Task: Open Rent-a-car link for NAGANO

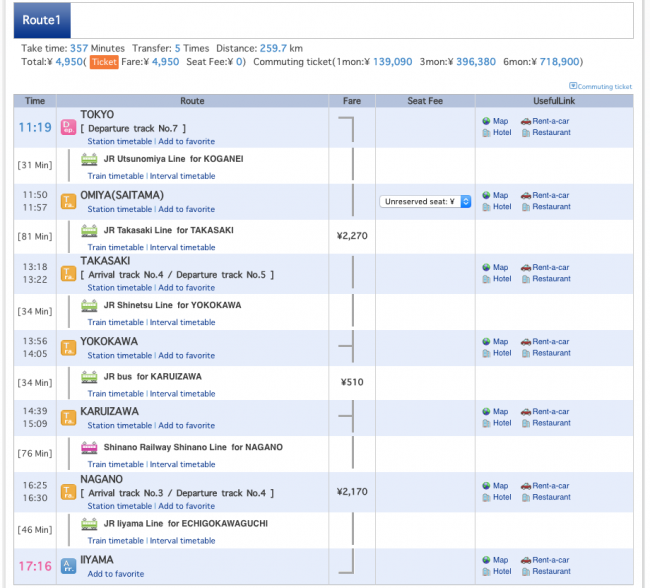Action: (x=551, y=486)
